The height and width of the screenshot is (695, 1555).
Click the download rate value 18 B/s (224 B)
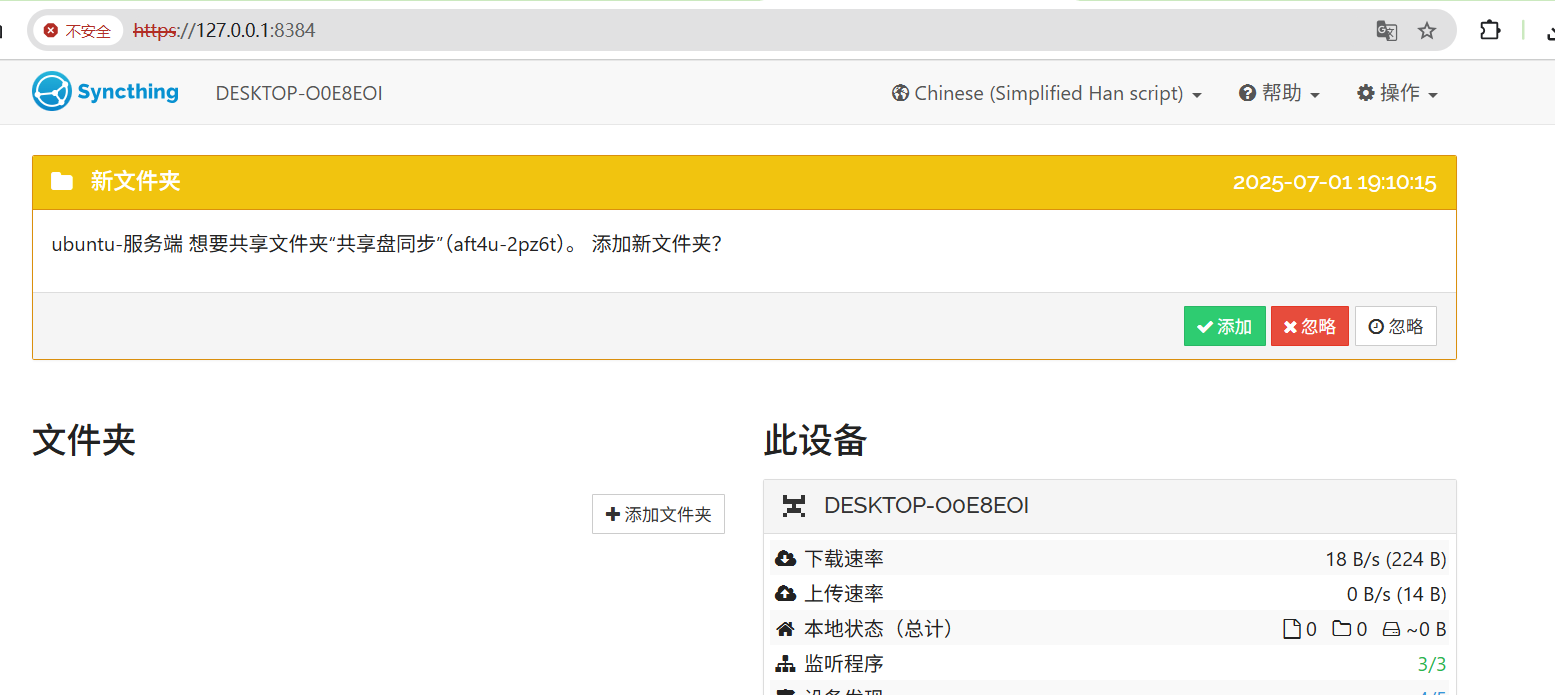(x=1386, y=559)
